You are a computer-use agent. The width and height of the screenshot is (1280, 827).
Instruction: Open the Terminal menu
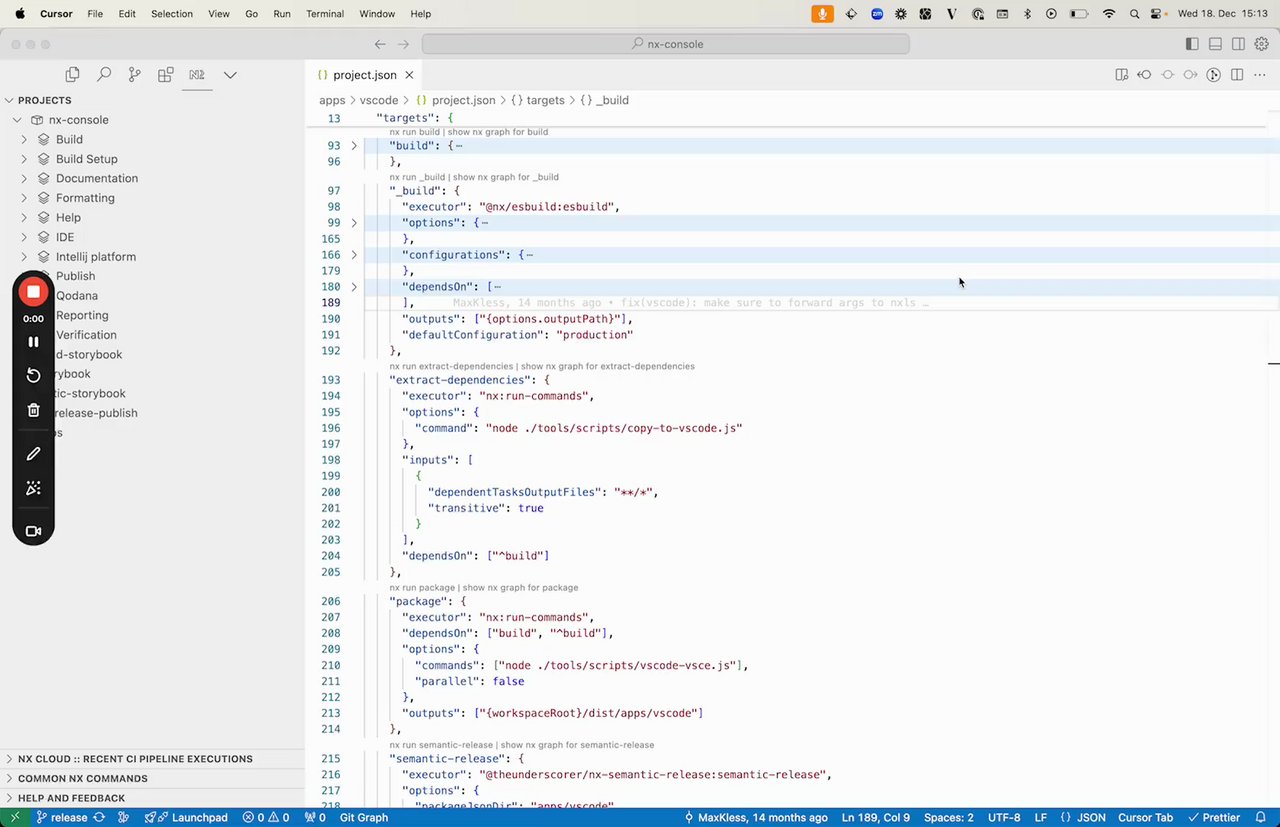tap(324, 14)
